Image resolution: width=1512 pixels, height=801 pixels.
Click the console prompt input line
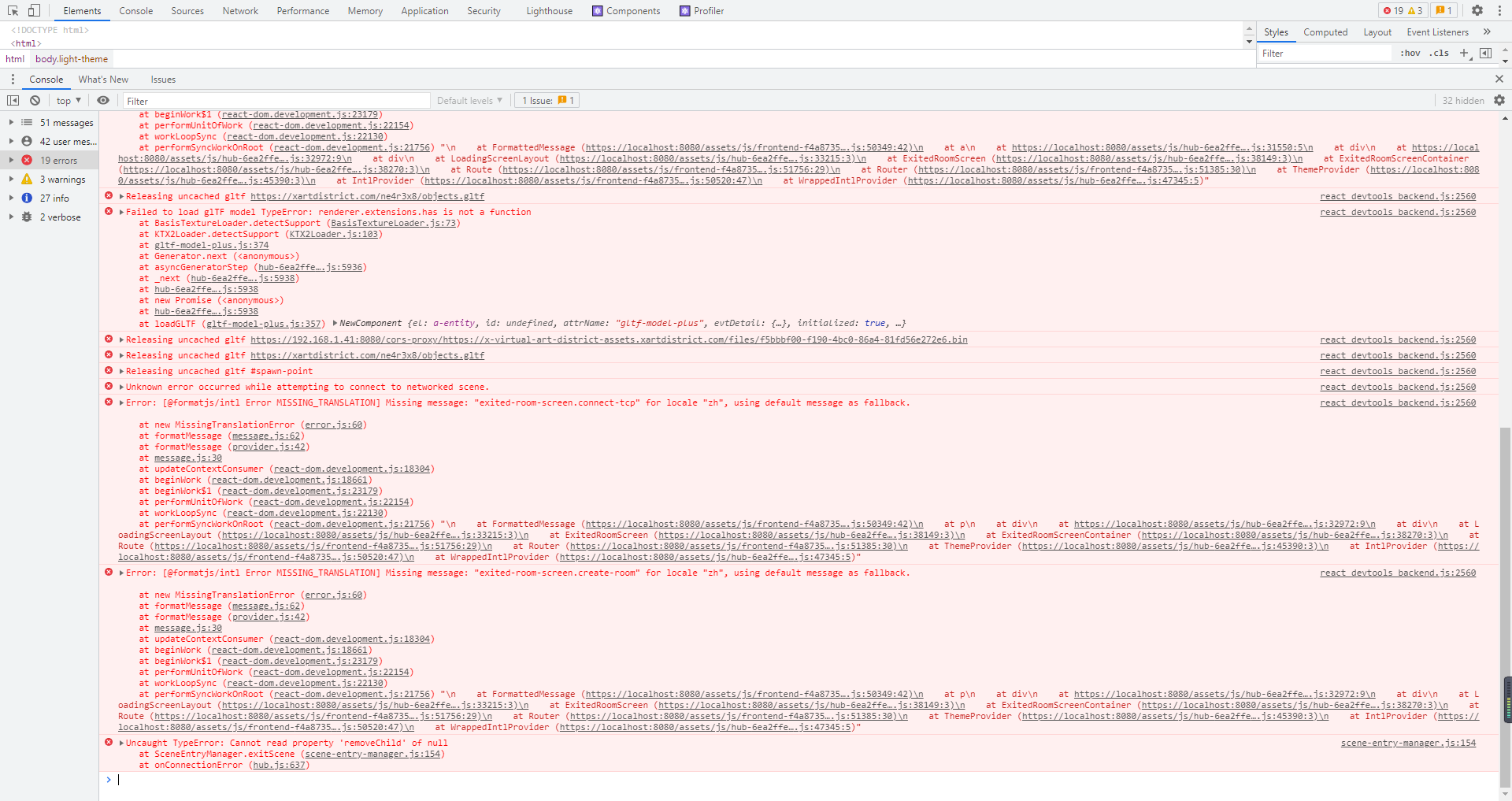[799, 780]
